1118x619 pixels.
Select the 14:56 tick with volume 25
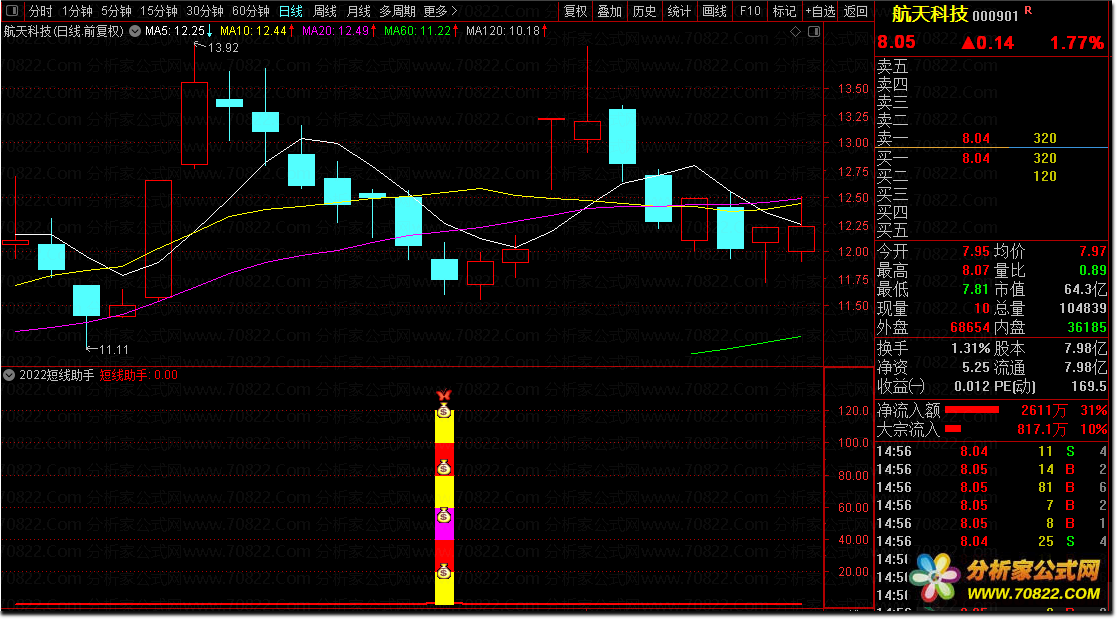(992, 541)
